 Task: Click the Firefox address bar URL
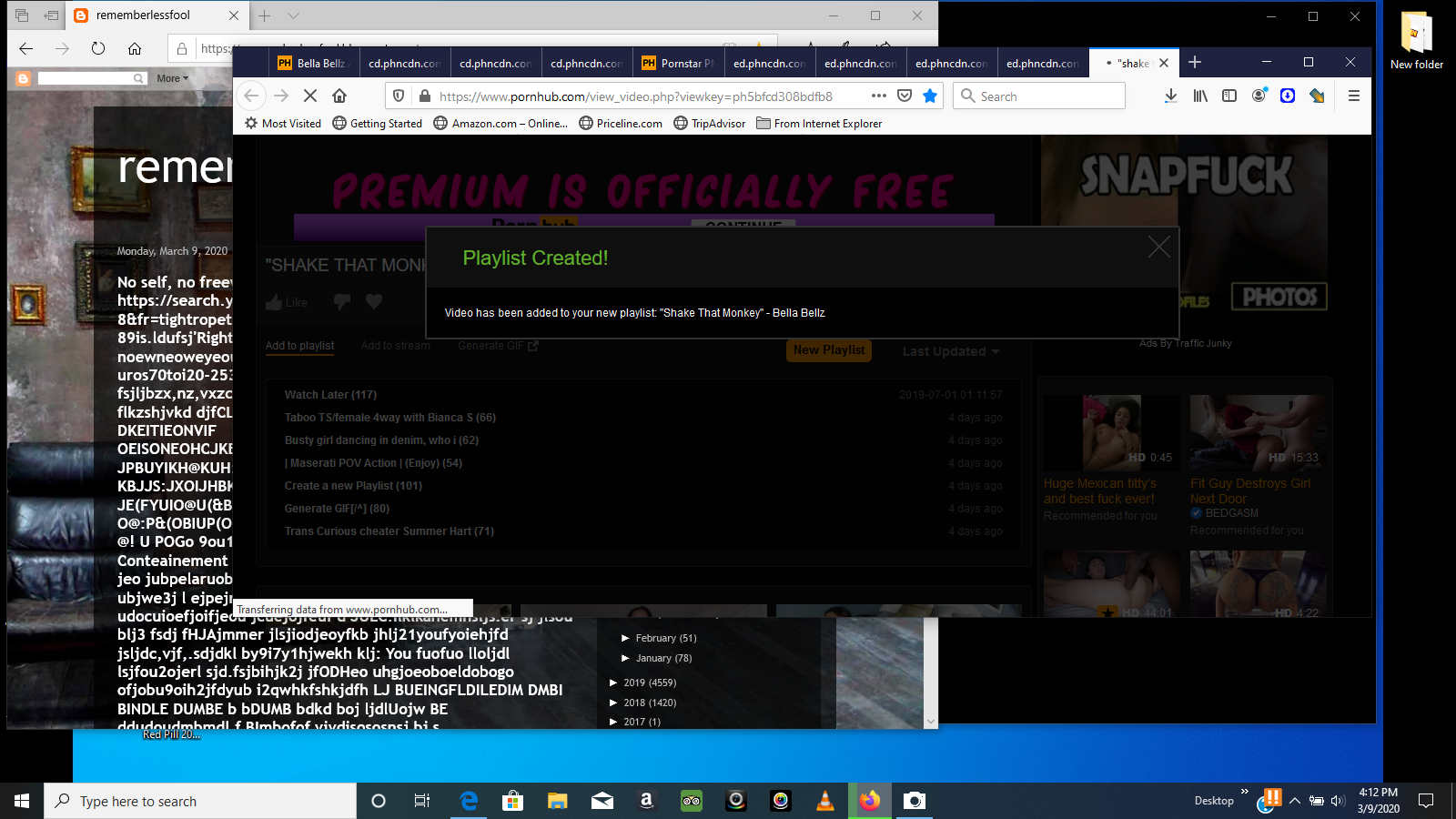635,96
